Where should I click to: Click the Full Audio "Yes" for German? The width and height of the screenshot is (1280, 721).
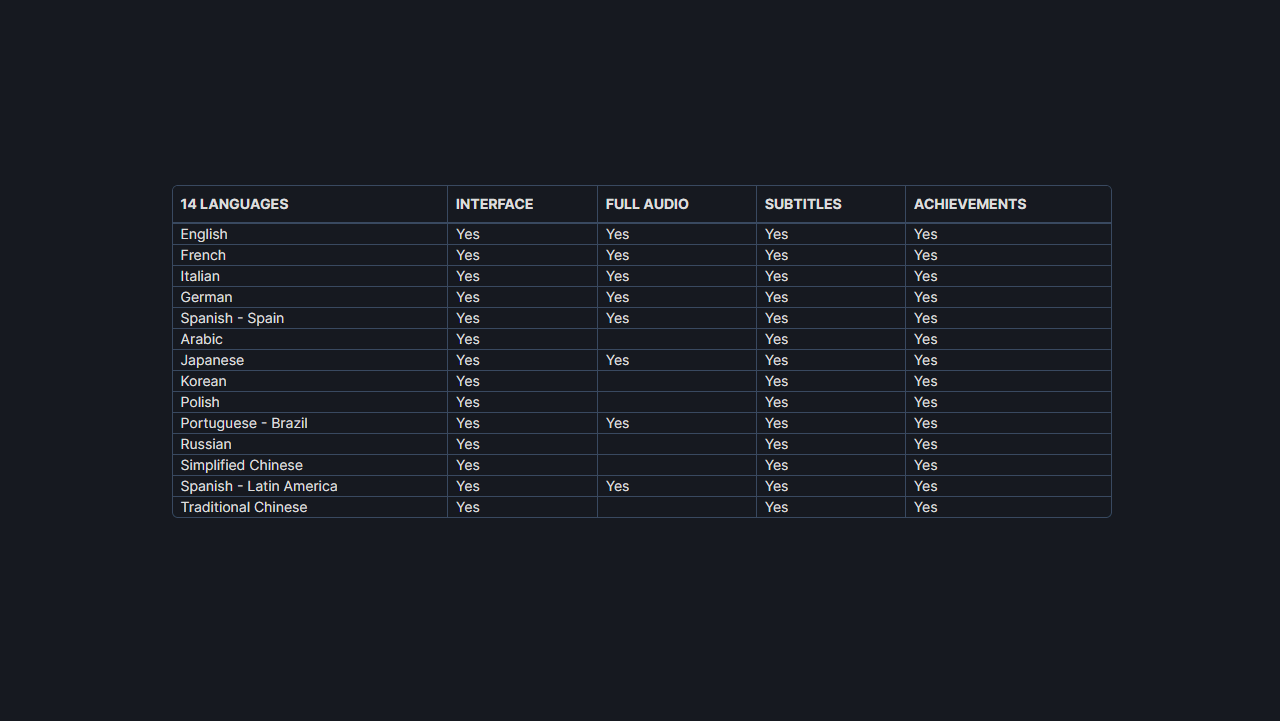tap(617, 297)
